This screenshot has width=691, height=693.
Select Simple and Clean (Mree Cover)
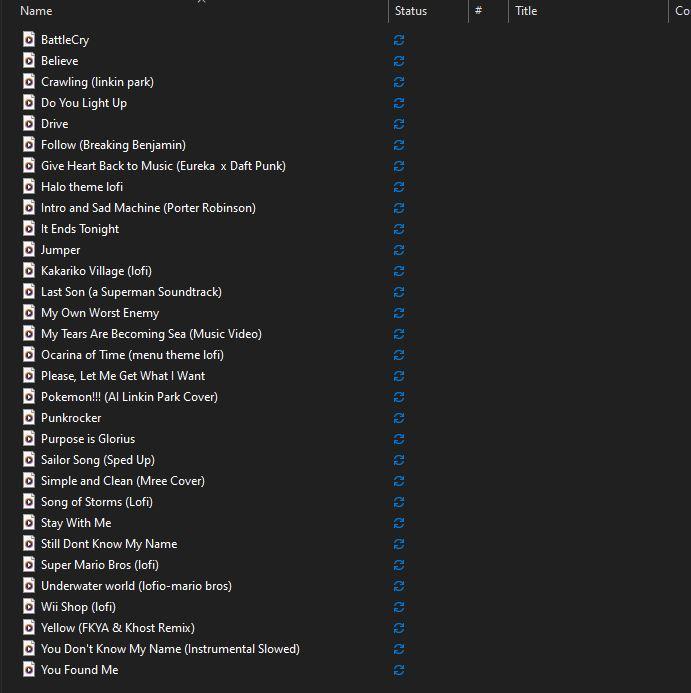123,481
